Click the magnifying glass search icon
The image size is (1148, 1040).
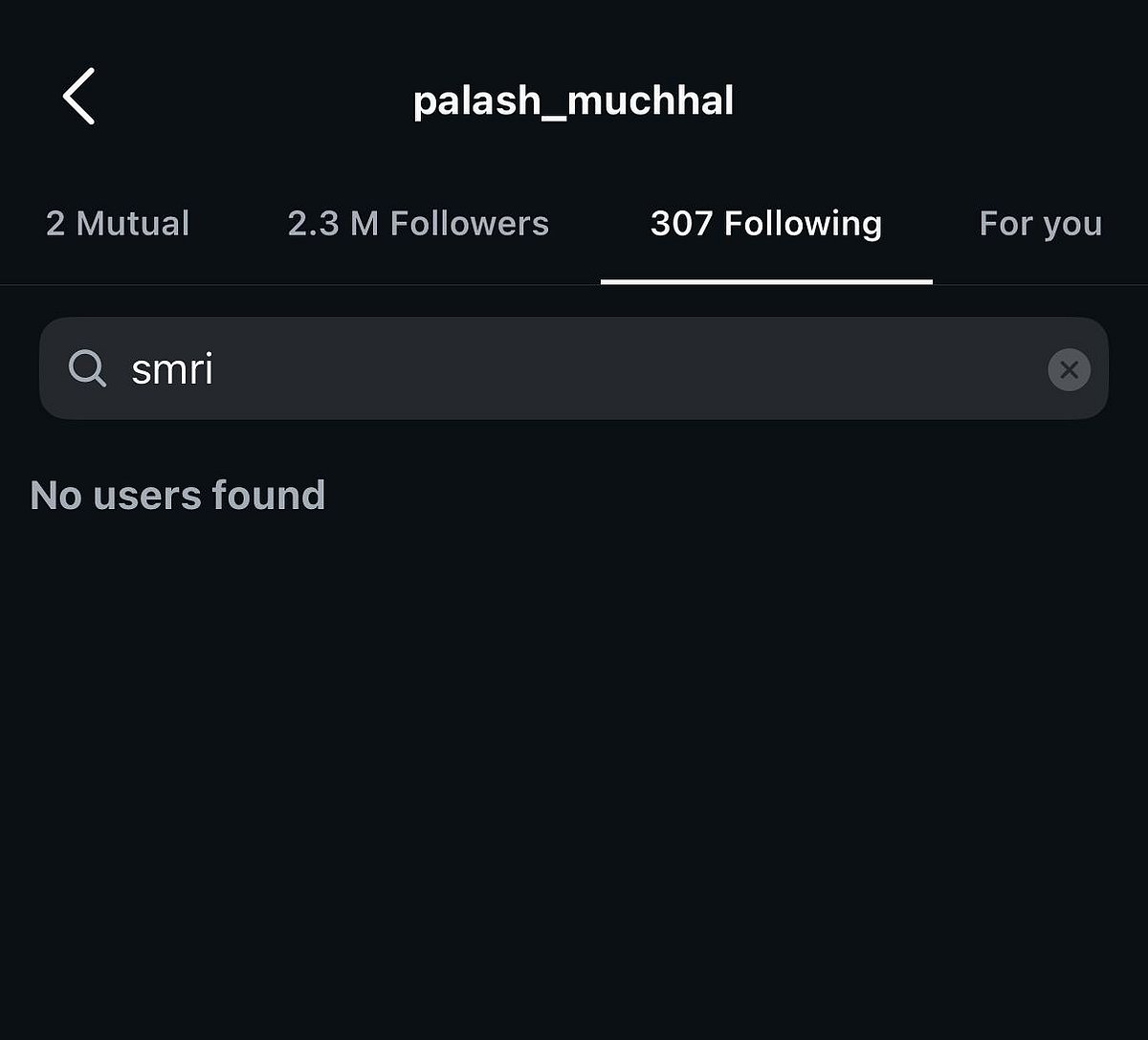87,368
